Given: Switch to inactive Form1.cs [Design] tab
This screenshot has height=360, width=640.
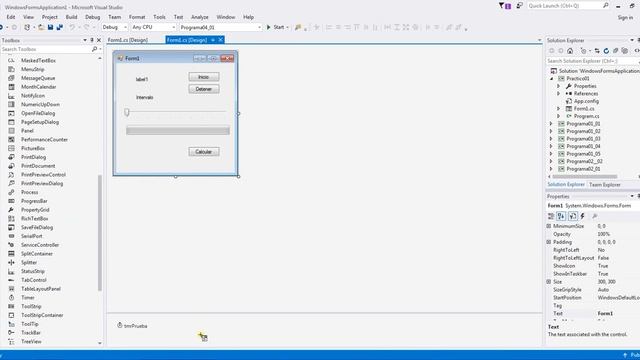Looking at the screenshot, I should (128, 40).
